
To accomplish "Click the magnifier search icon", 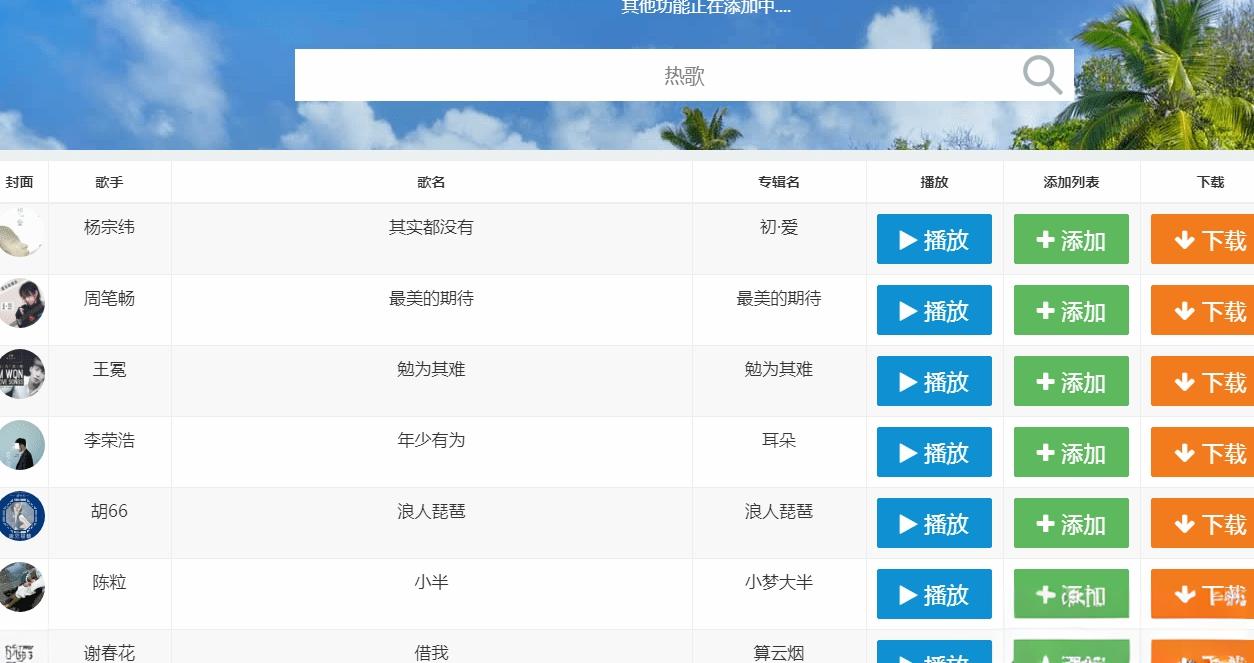I will pyautogui.click(x=1042, y=75).
